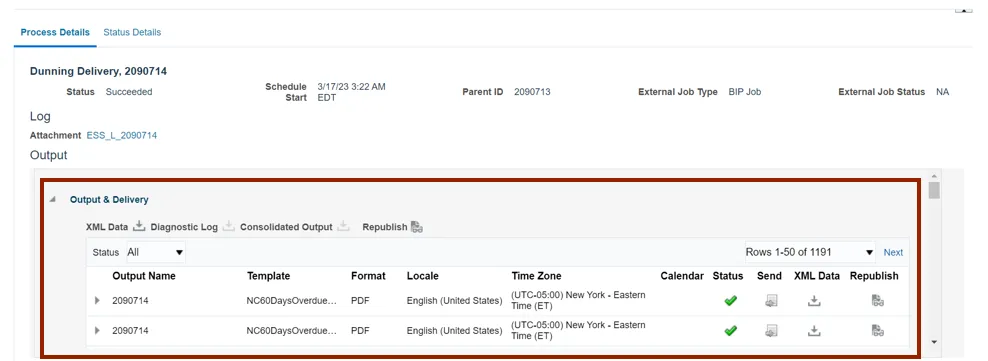Click the green status checkmark in the first row

point(730,301)
